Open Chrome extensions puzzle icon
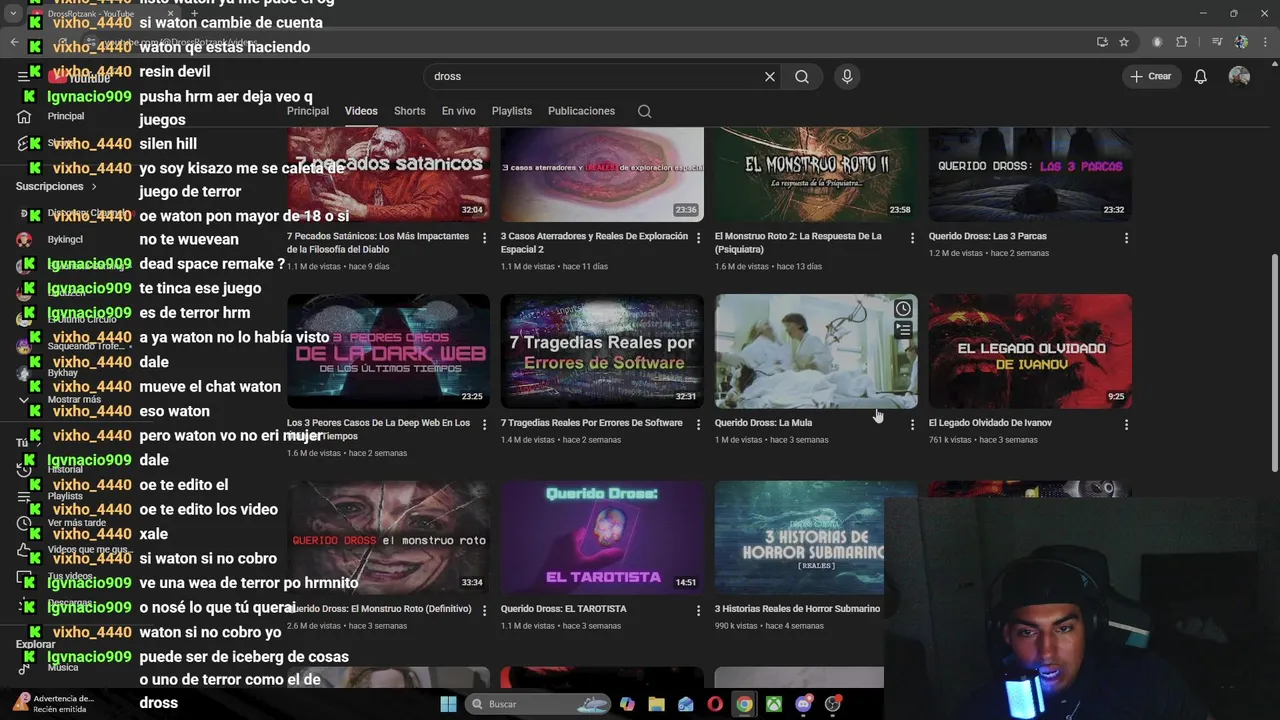The image size is (1280, 720). click(x=1182, y=42)
